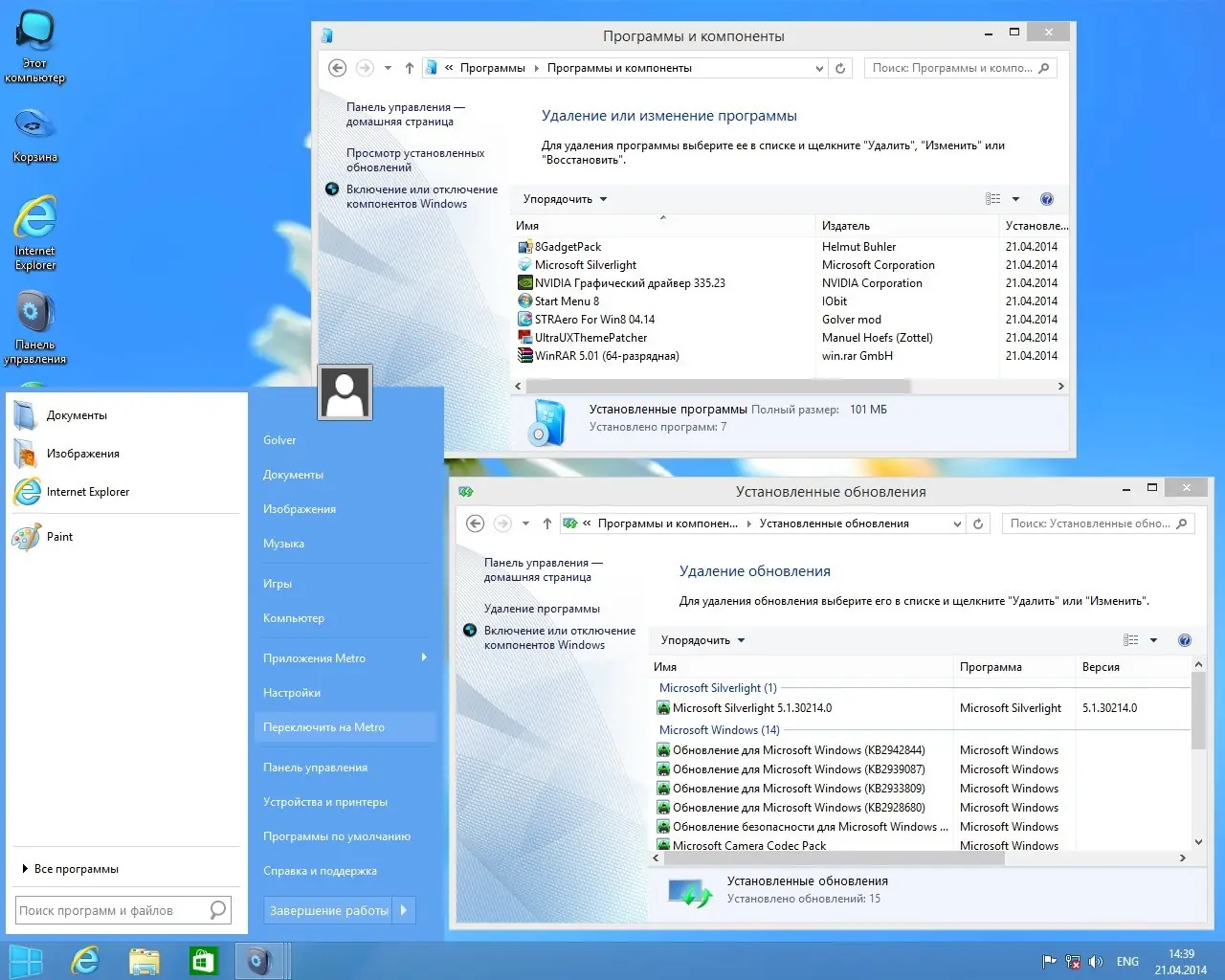Open Internet Explorer from the taskbar
The width and height of the screenshot is (1225, 980).
click(x=85, y=961)
